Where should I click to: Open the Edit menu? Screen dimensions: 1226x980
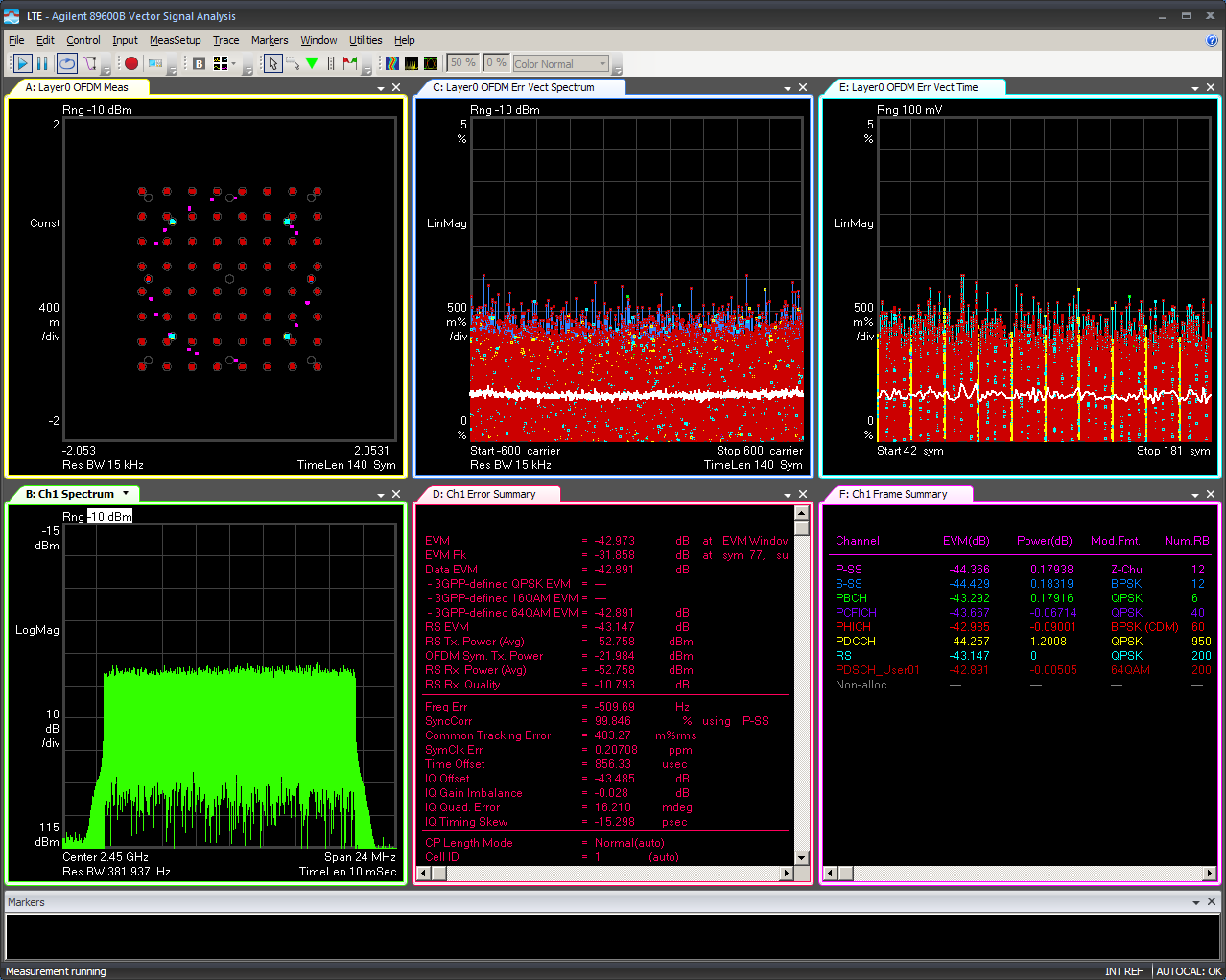click(x=45, y=40)
